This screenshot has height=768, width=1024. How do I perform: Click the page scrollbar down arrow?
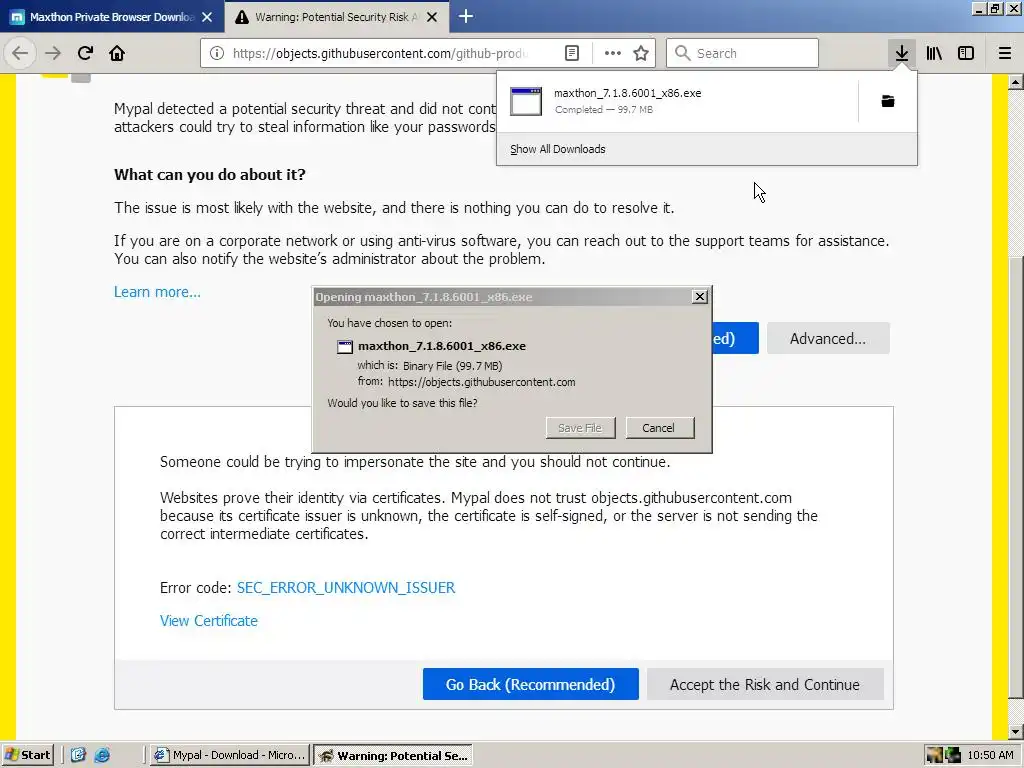coord(1015,732)
